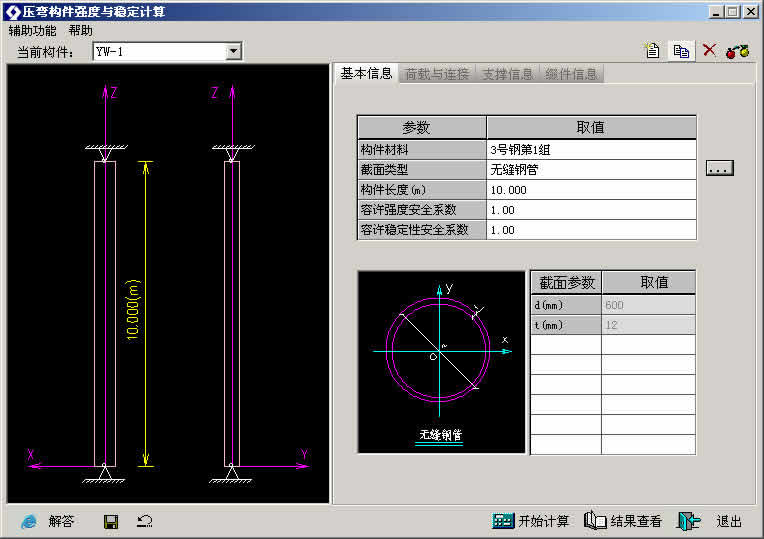Click the 退出 label
Image resolution: width=764 pixels, height=539 pixels.
(x=729, y=521)
